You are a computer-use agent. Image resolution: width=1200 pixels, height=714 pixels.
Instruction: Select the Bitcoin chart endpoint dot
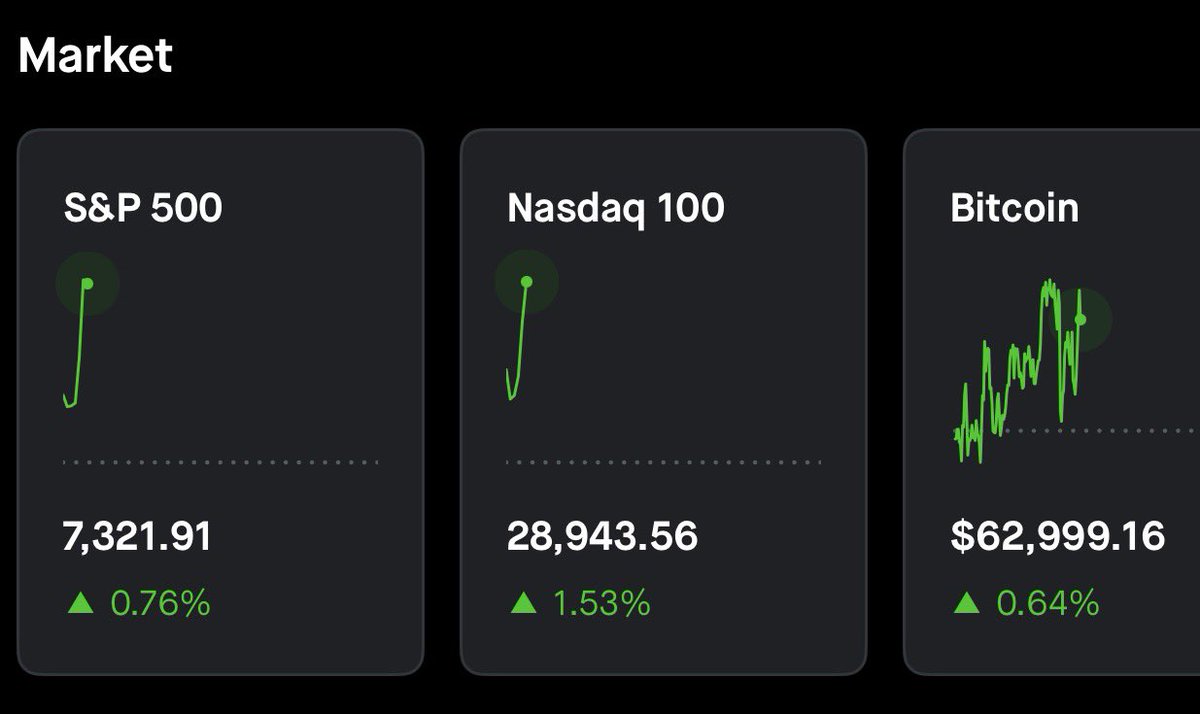pyautogui.click(x=1080, y=320)
